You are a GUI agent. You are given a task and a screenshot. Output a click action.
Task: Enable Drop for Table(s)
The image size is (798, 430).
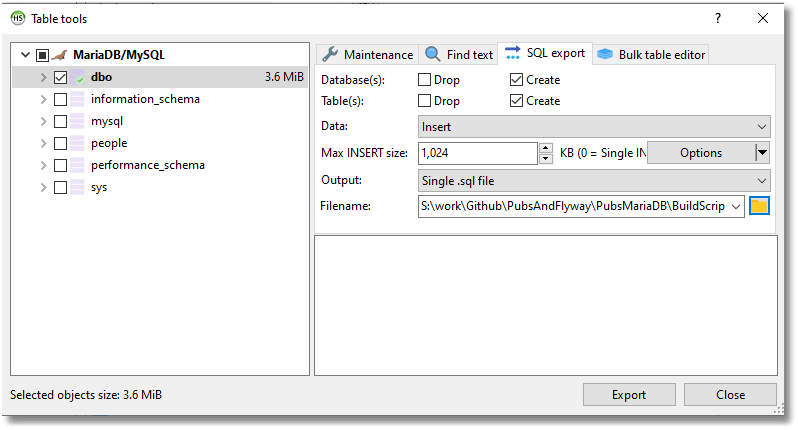click(x=424, y=101)
